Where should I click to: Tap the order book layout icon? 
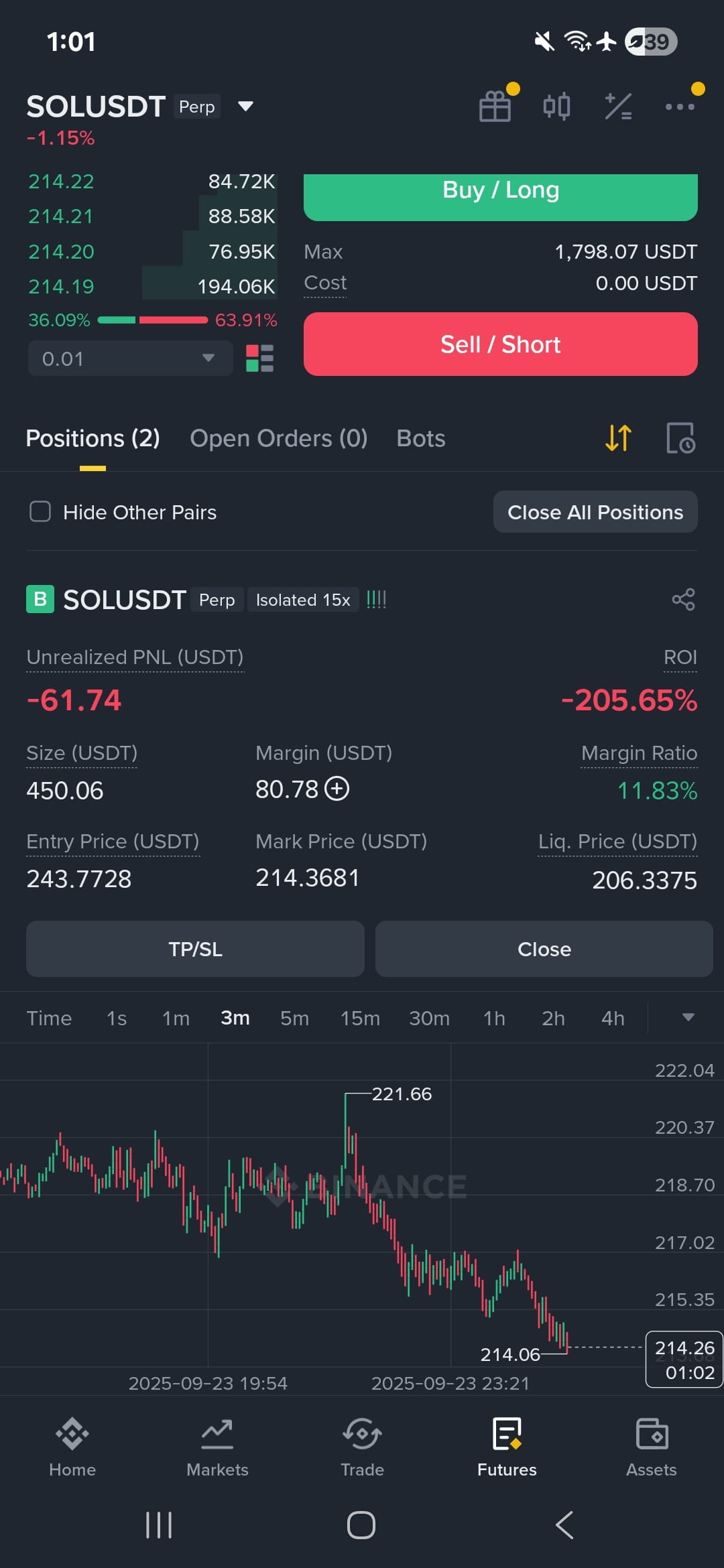[259, 358]
